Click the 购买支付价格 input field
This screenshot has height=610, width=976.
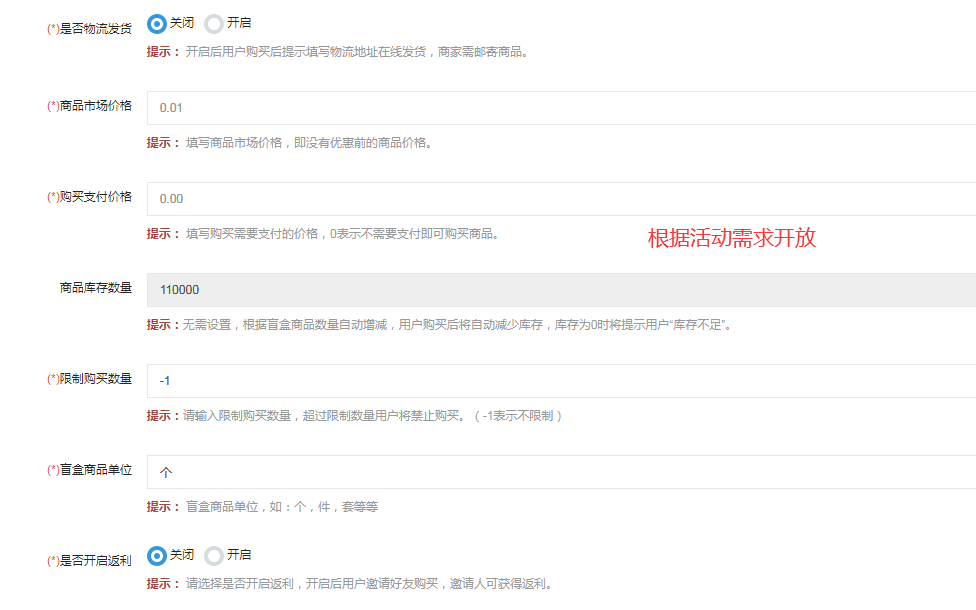tap(561, 199)
